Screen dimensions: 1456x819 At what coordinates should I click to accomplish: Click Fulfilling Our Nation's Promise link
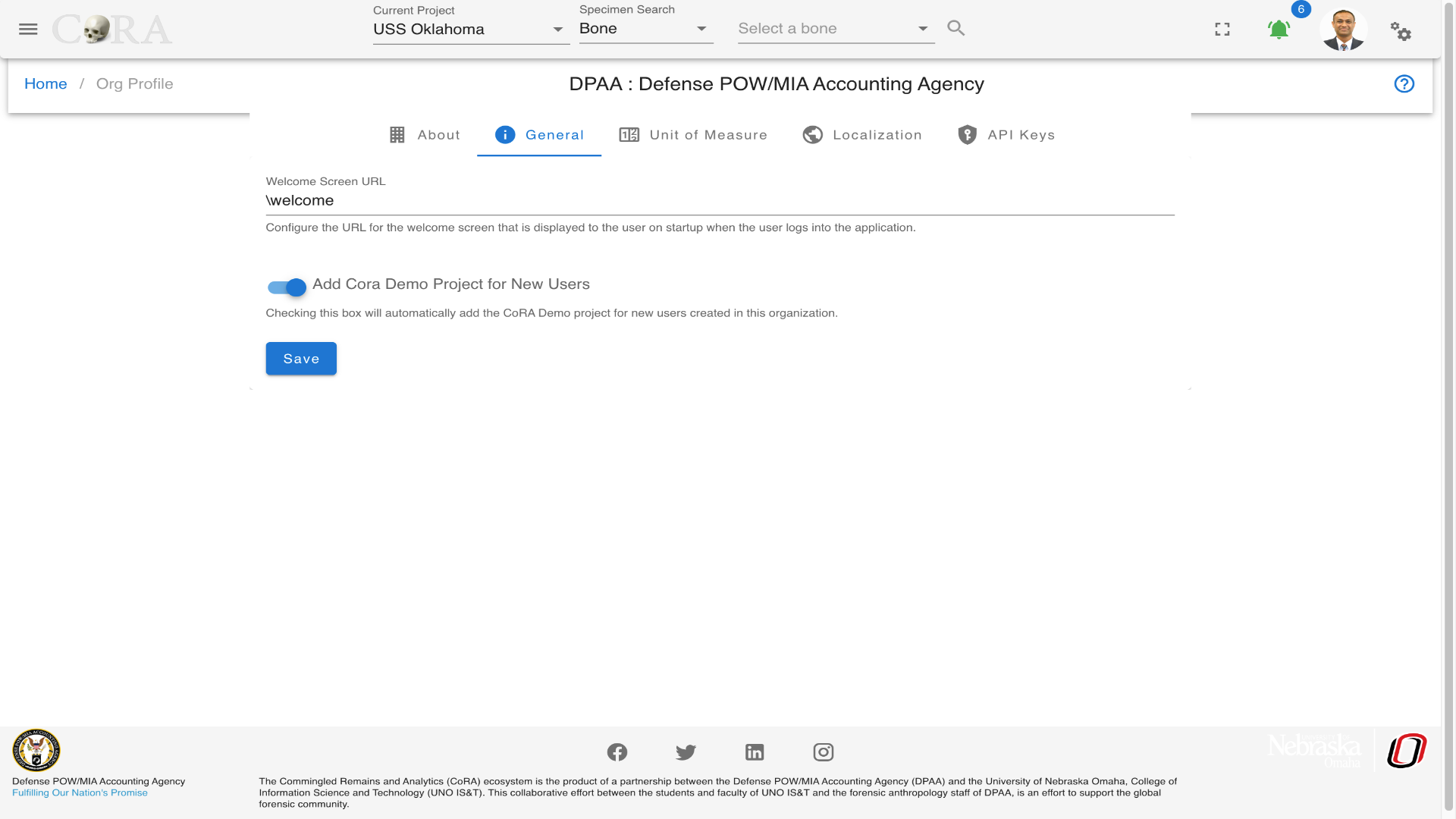click(x=80, y=793)
